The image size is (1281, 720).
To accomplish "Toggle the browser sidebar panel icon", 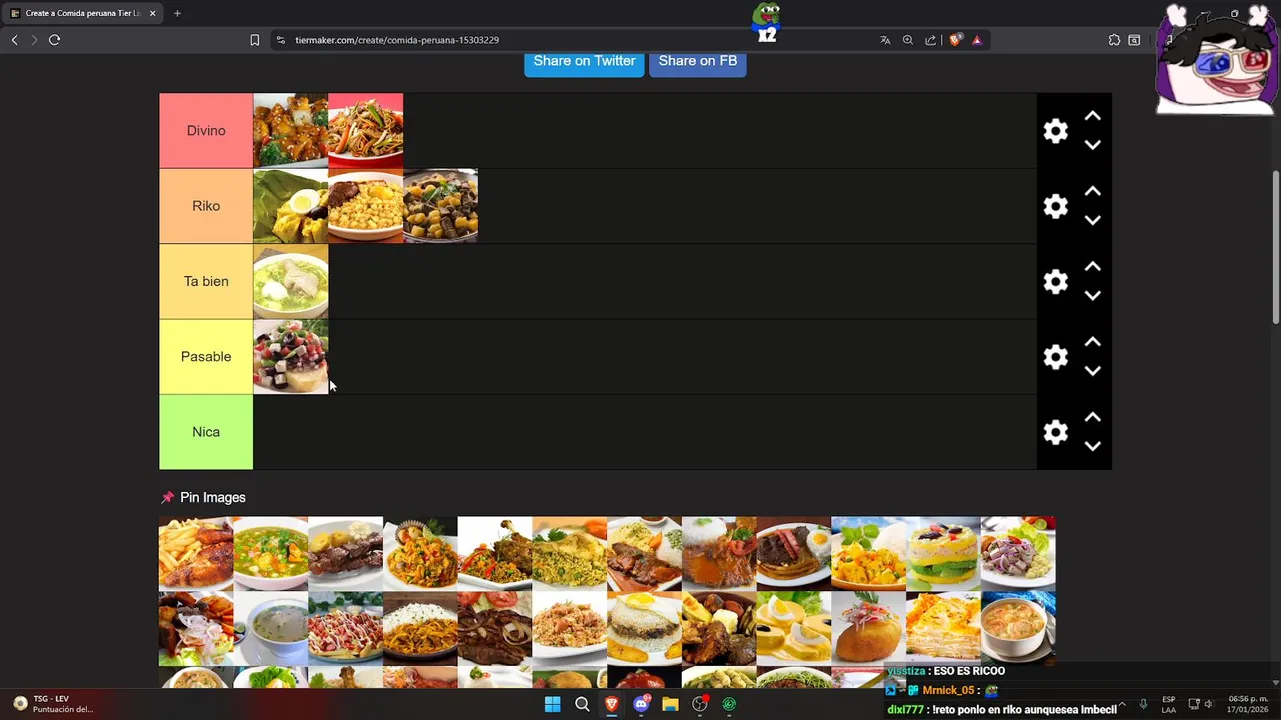I will [x=1135, y=40].
